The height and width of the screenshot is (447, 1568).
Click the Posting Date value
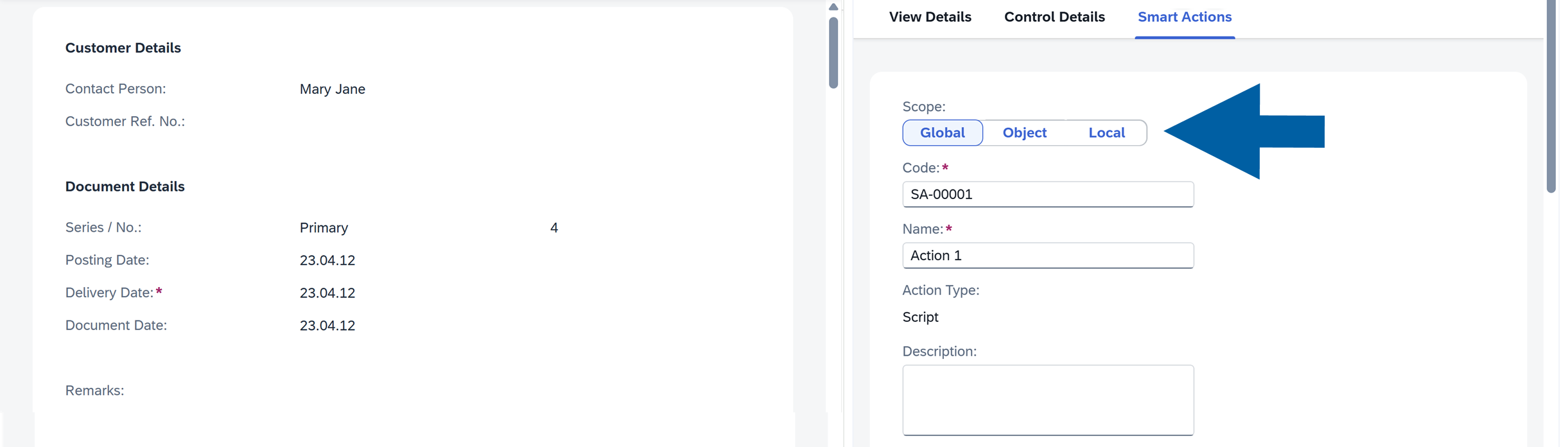(x=327, y=259)
